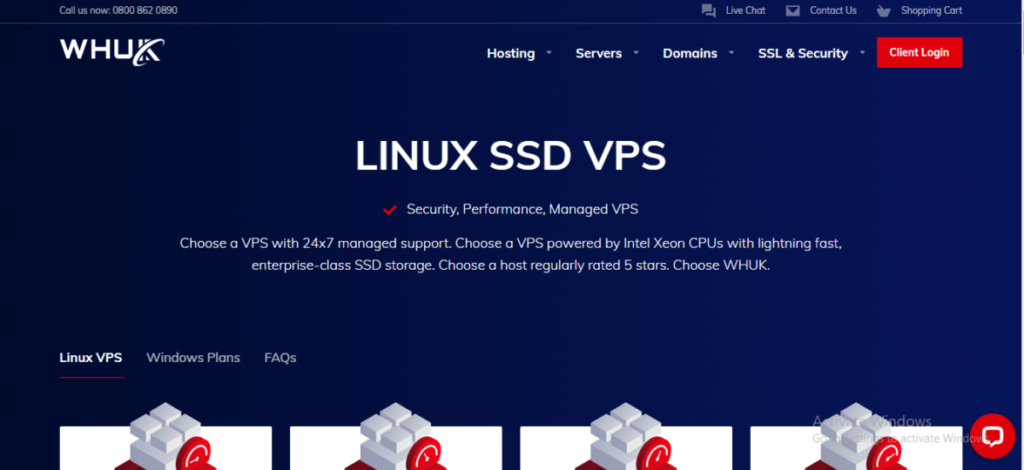Open the red chat widget bubble
The height and width of the screenshot is (470, 1024).
click(992, 436)
